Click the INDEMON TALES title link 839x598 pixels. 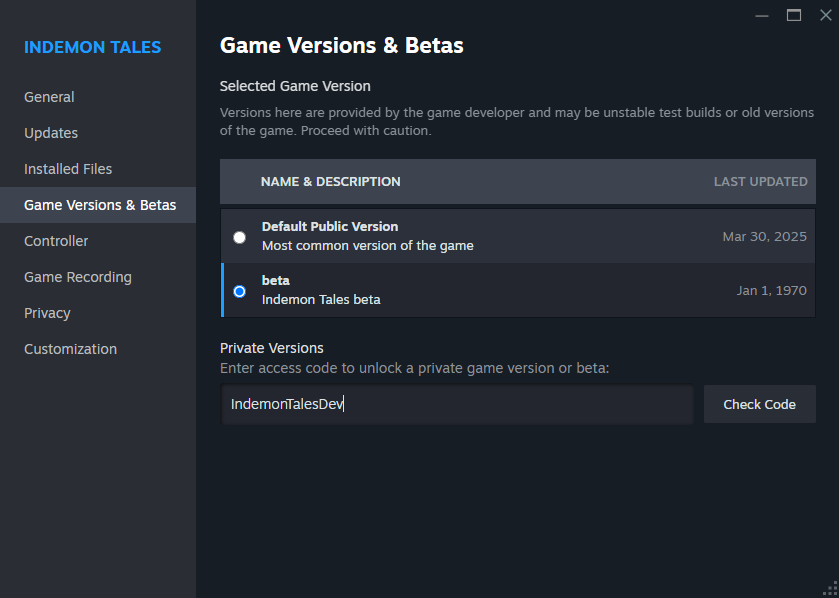(93, 47)
